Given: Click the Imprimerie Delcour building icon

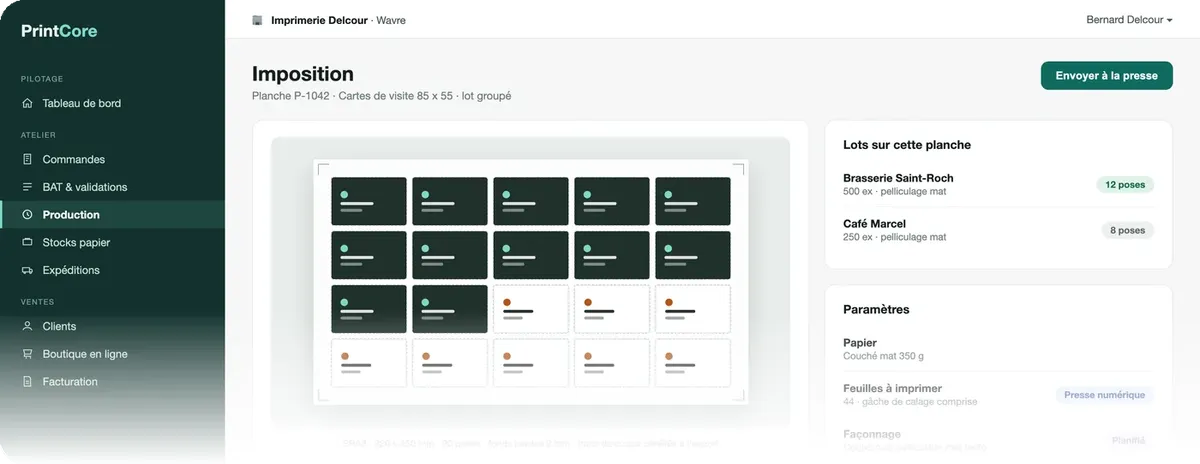Looking at the screenshot, I should pos(258,20).
